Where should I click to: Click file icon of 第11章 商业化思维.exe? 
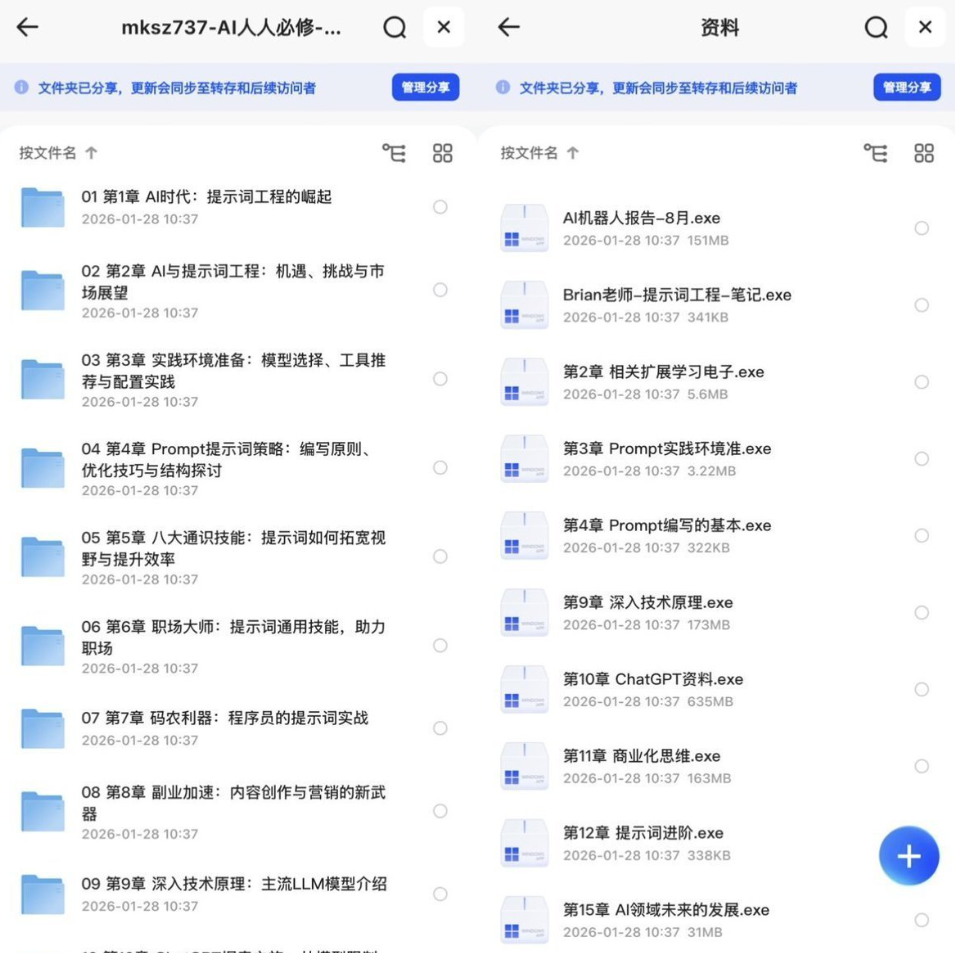524,766
